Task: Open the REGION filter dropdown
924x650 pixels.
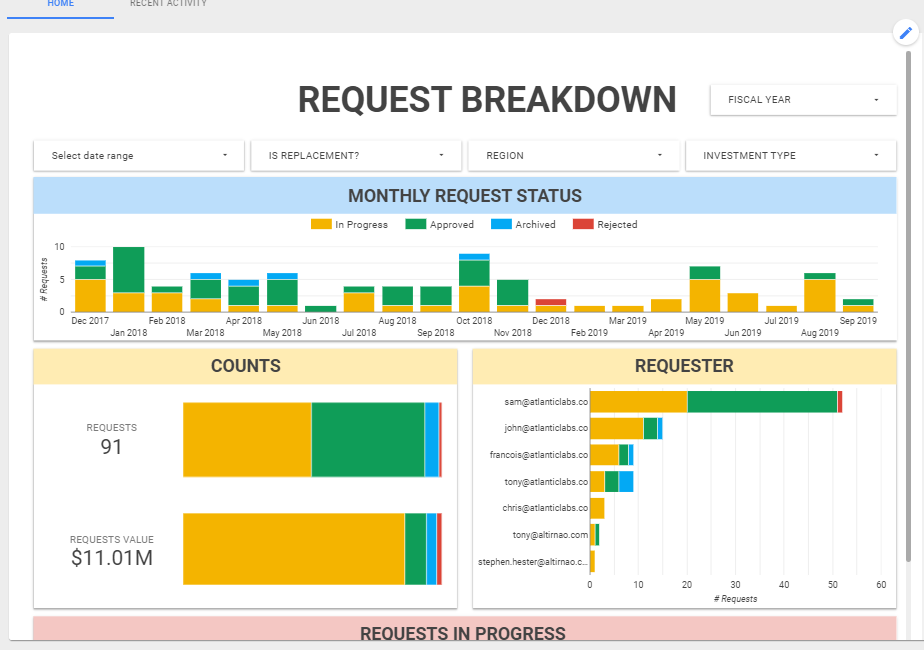Action: click(x=573, y=156)
